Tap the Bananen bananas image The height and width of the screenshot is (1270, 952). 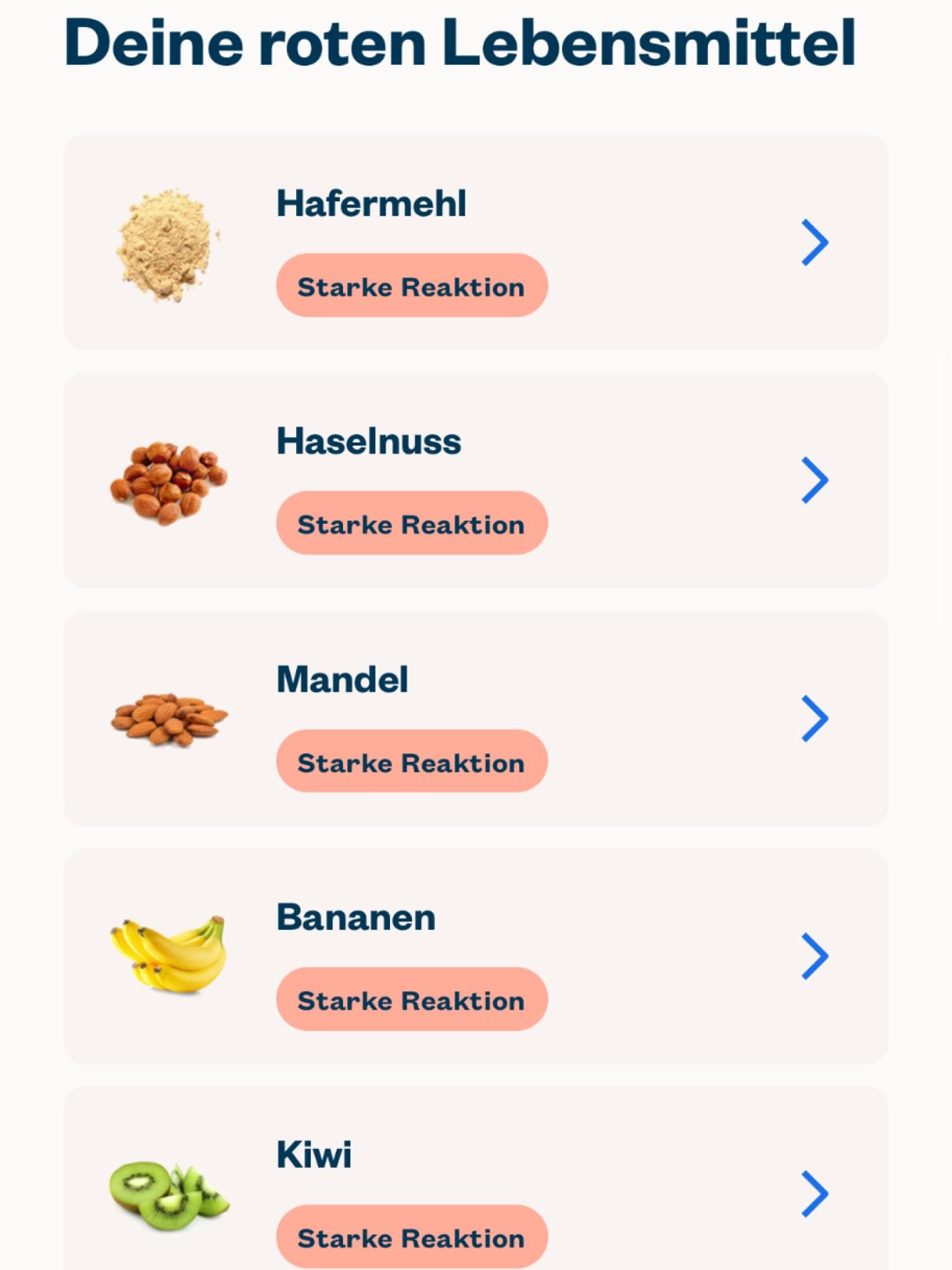pos(168,955)
